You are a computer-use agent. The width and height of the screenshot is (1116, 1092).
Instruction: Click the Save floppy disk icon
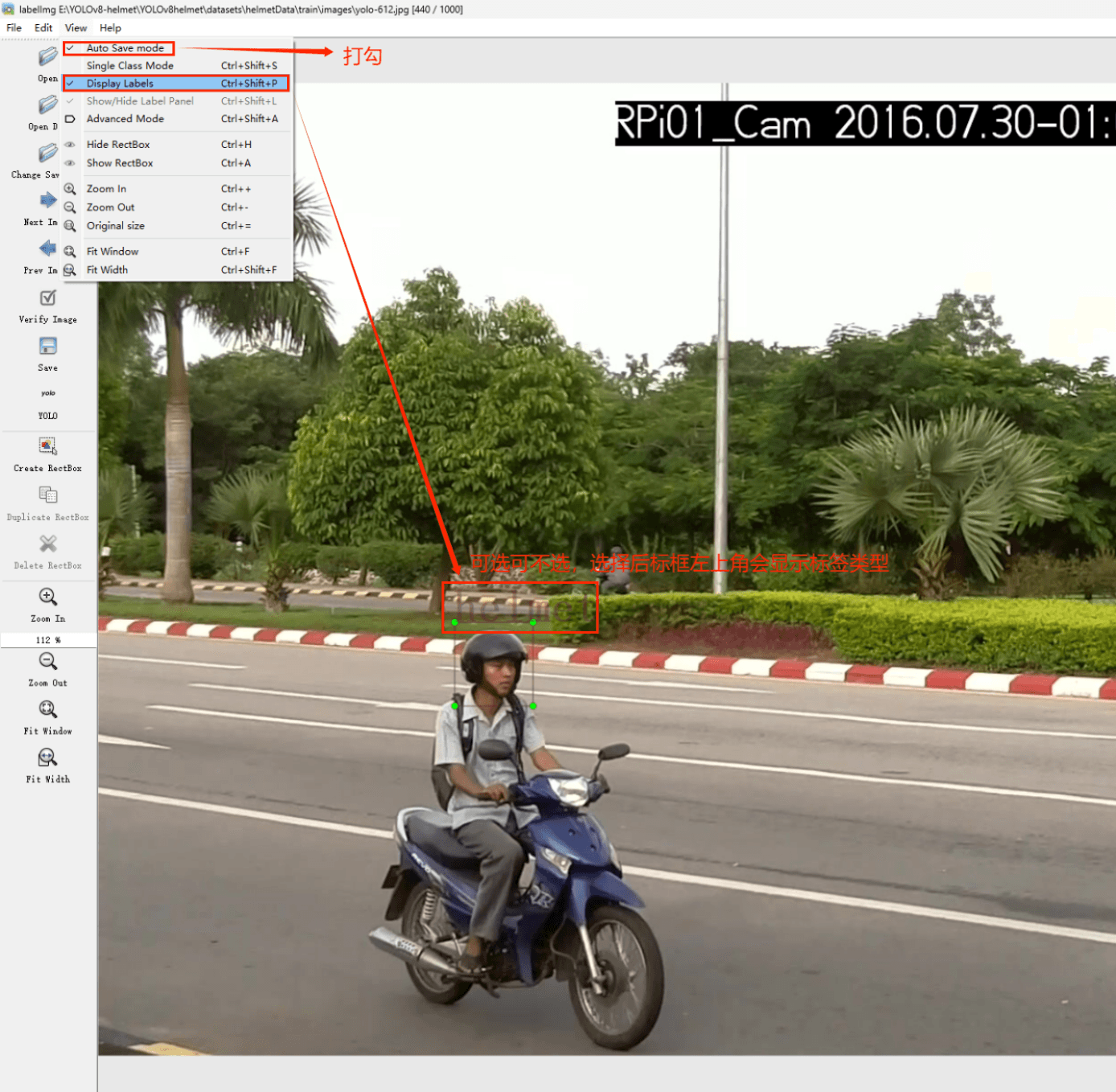point(47,347)
